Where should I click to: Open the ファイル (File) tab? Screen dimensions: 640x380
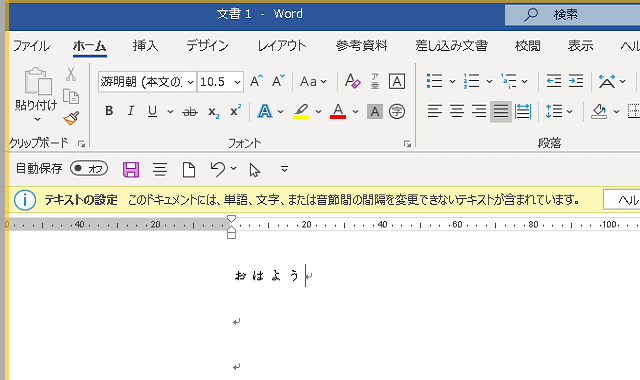pos(31,46)
